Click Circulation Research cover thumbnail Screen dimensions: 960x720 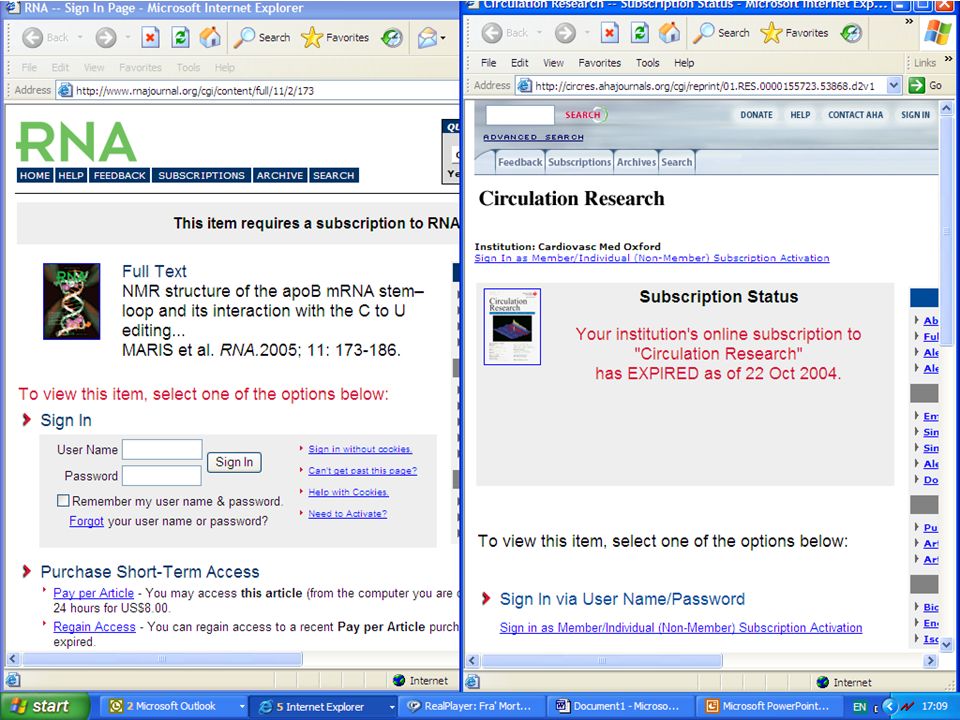tap(512, 327)
